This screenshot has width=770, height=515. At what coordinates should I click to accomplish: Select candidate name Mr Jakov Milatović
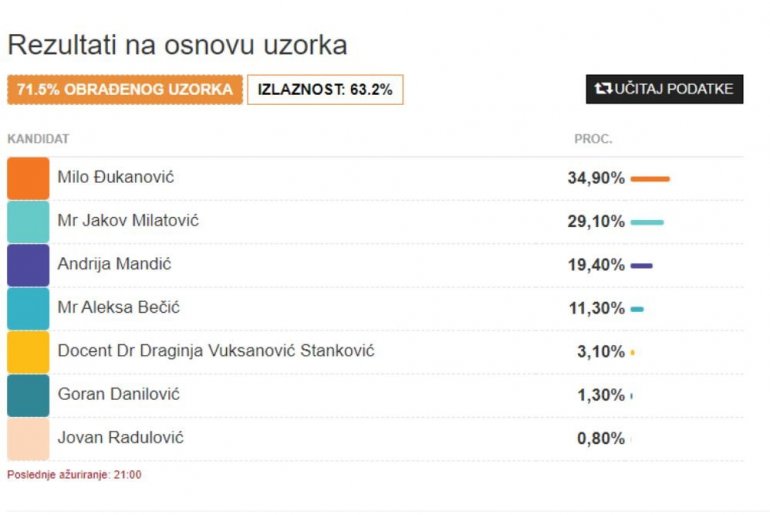point(128,220)
